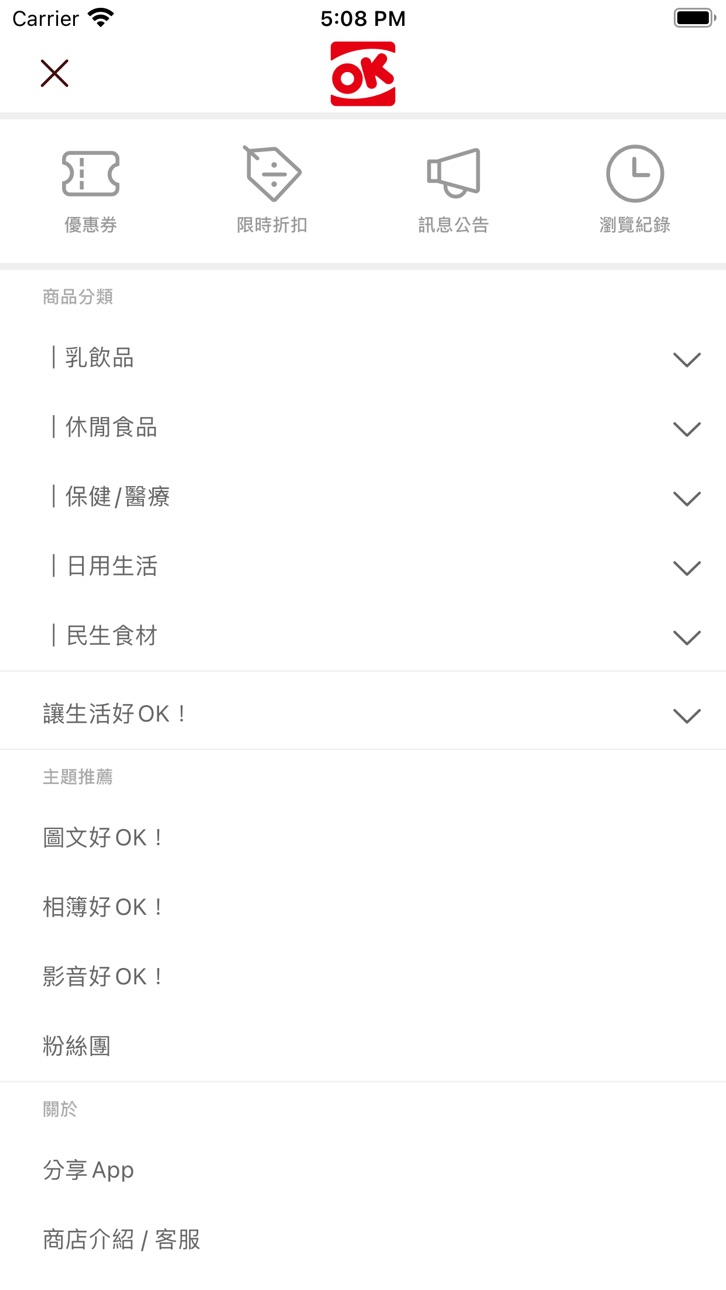This screenshot has width=726, height=1290.
Task: Tap the 限時折扣 discount tag icon
Action: (272, 174)
